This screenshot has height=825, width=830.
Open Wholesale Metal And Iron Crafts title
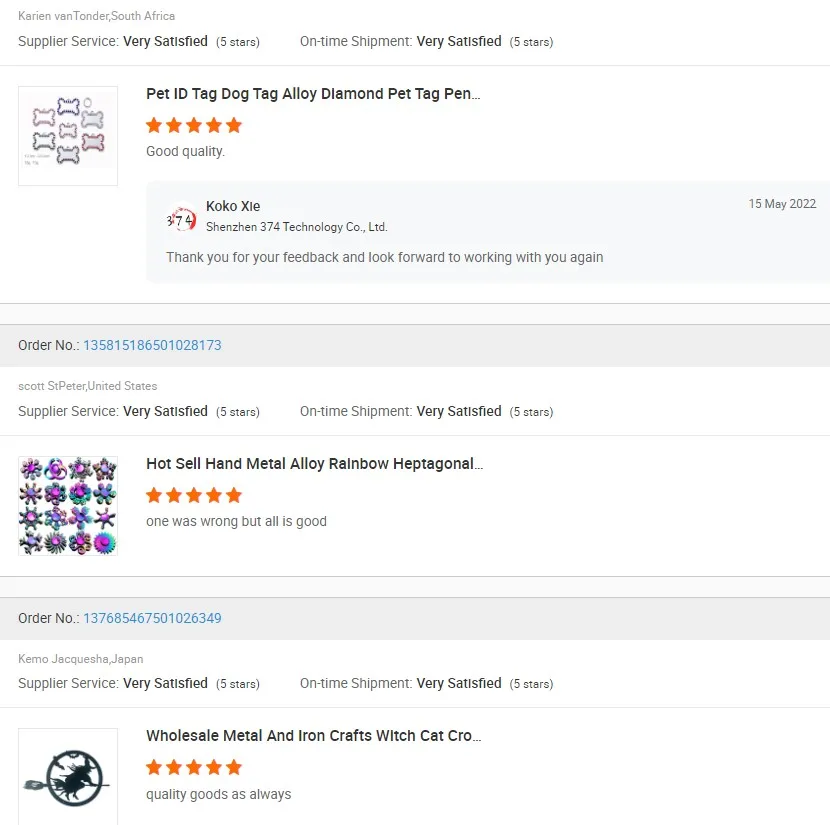pyautogui.click(x=313, y=736)
